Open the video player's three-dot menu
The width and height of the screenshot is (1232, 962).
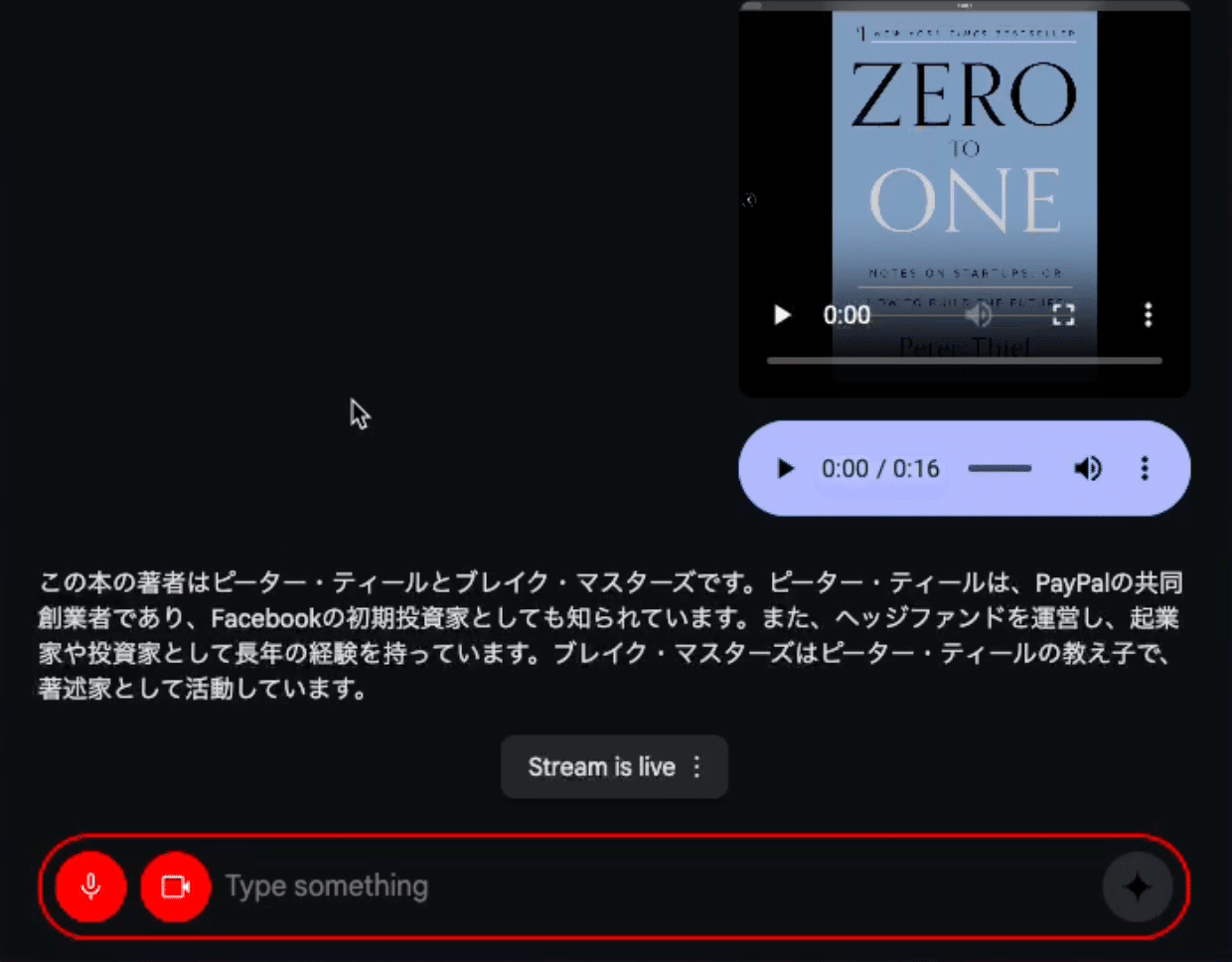click(x=1148, y=315)
